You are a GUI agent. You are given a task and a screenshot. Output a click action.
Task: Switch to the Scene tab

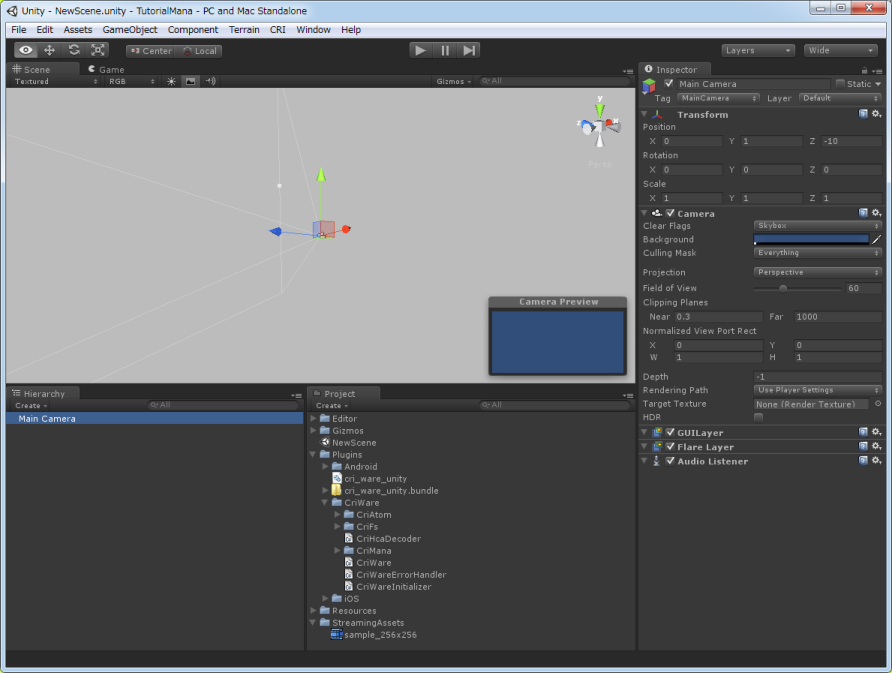[38, 69]
